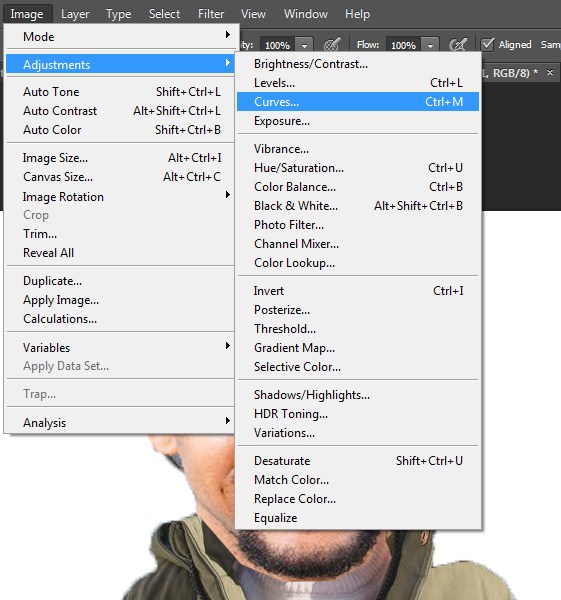The width and height of the screenshot is (561, 600).
Task: Open the Flow dropdown arrow
Action: point(430,46)
